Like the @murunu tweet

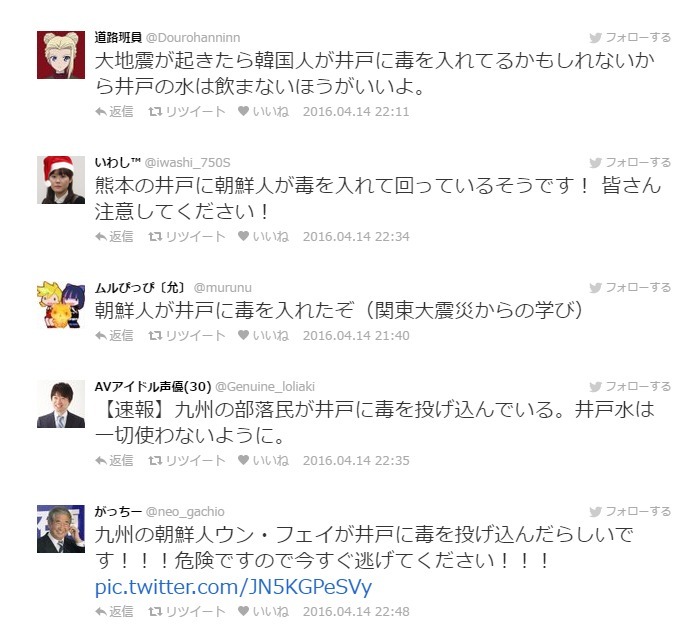click(x=263, y=336)
